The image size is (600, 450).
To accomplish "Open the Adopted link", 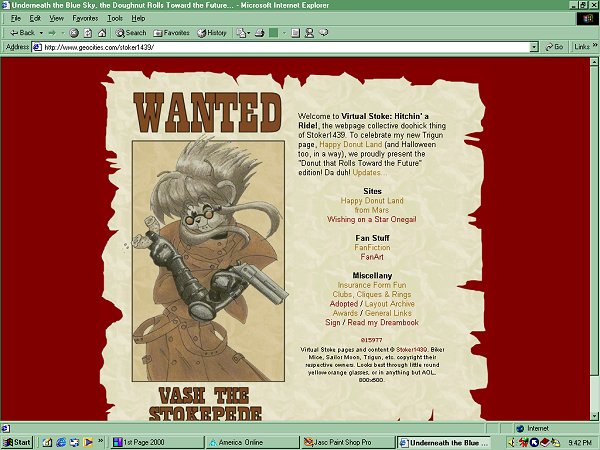I will pyautogui.click(x=344, y=304).
